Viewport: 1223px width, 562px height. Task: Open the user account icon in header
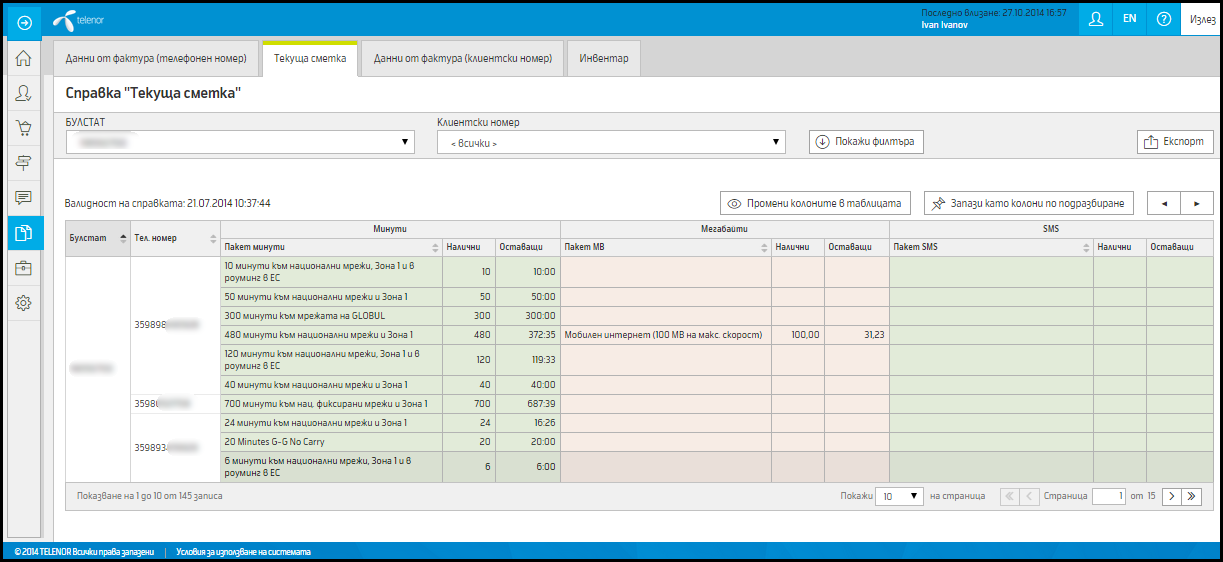pyautogui.click(x=1096, y=19)
